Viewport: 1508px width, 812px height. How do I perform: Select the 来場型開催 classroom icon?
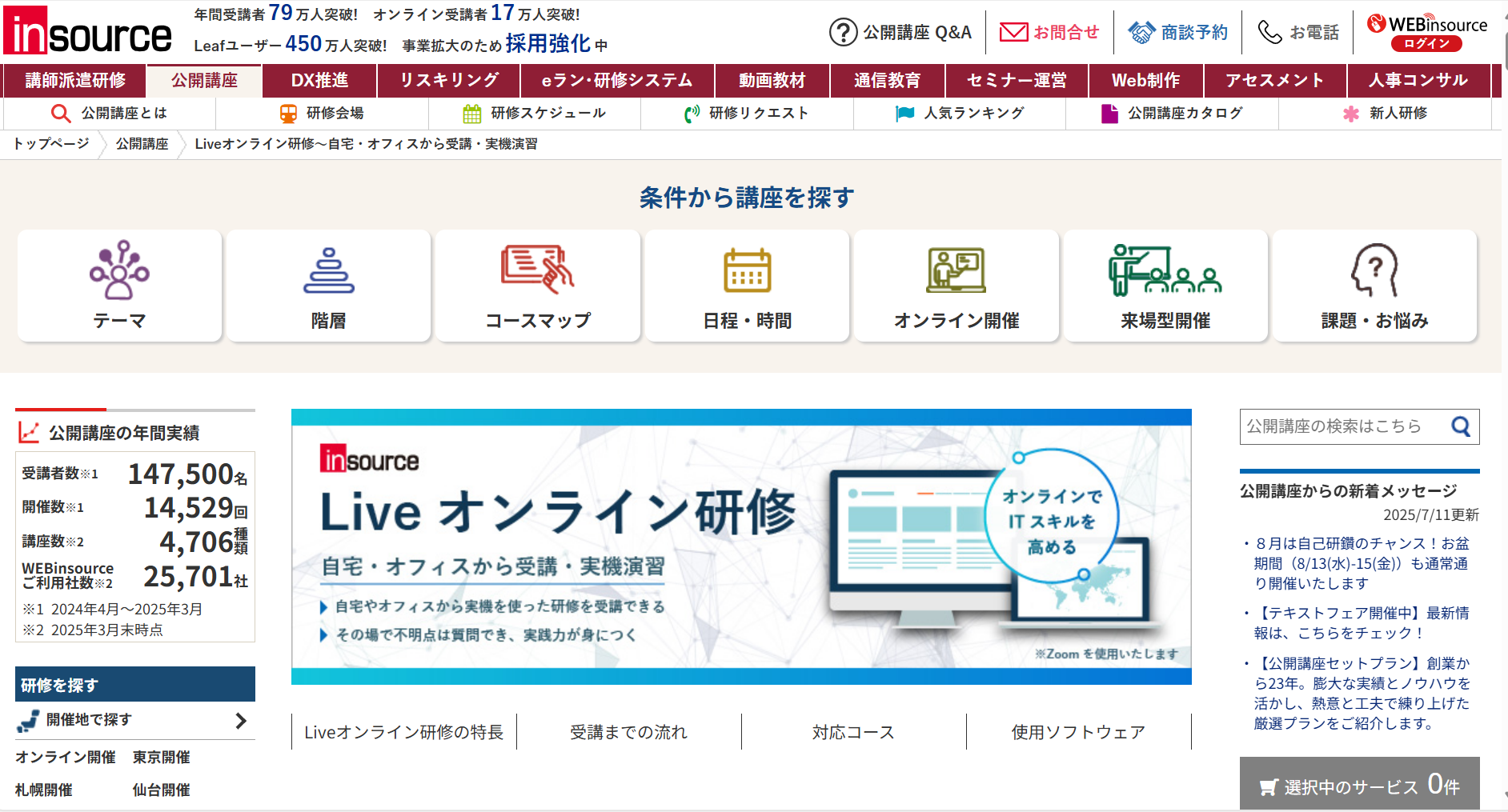[1165, 270]
